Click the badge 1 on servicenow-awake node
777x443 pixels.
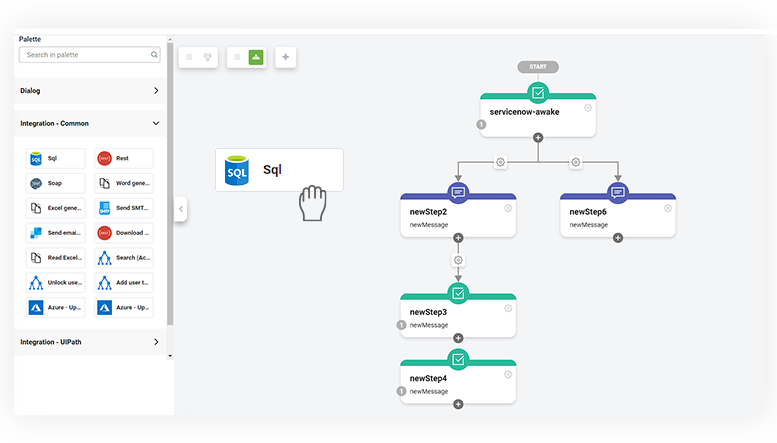pos(481,124)
